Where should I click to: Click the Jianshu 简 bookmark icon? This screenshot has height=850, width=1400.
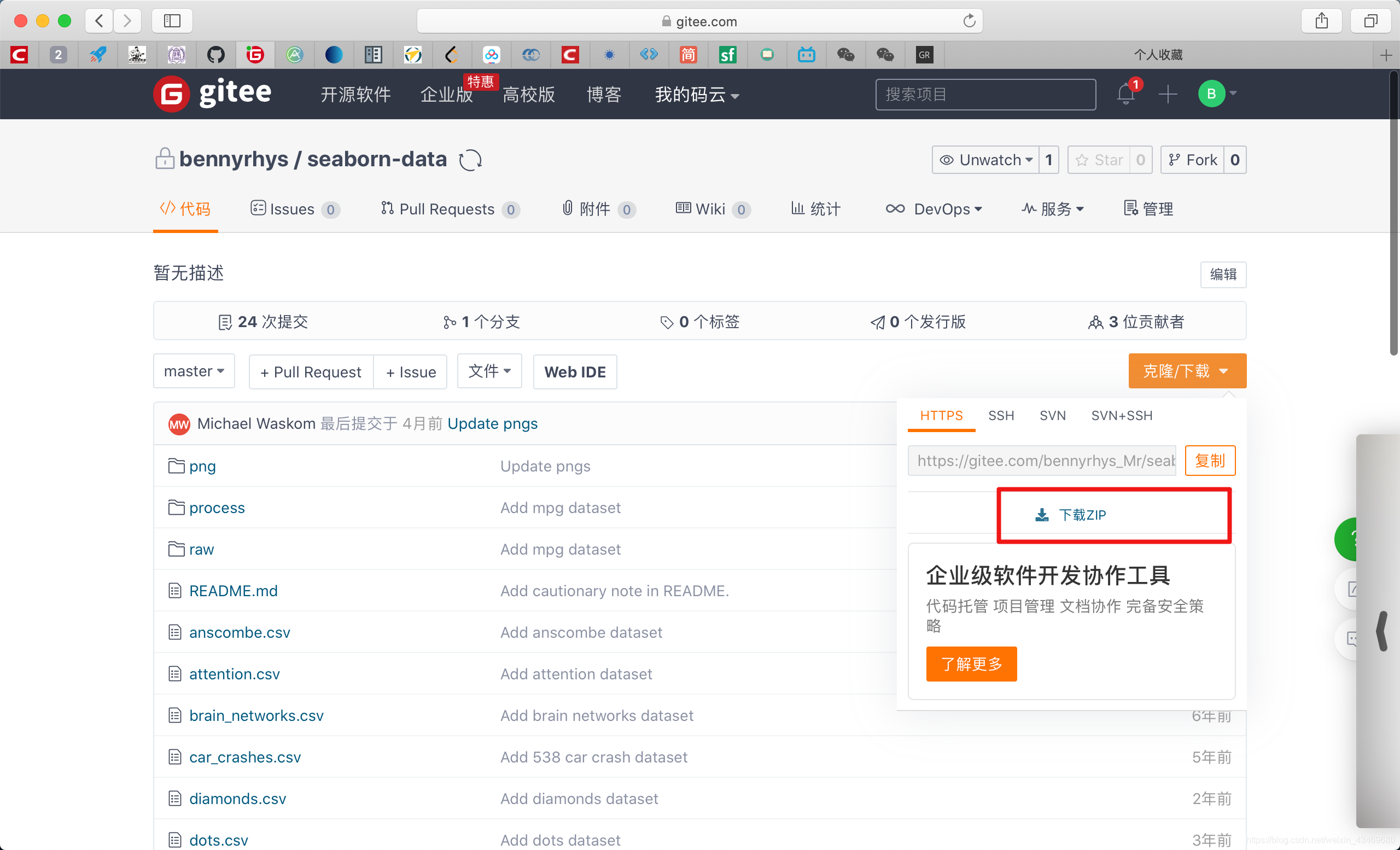tap(688, 55)
